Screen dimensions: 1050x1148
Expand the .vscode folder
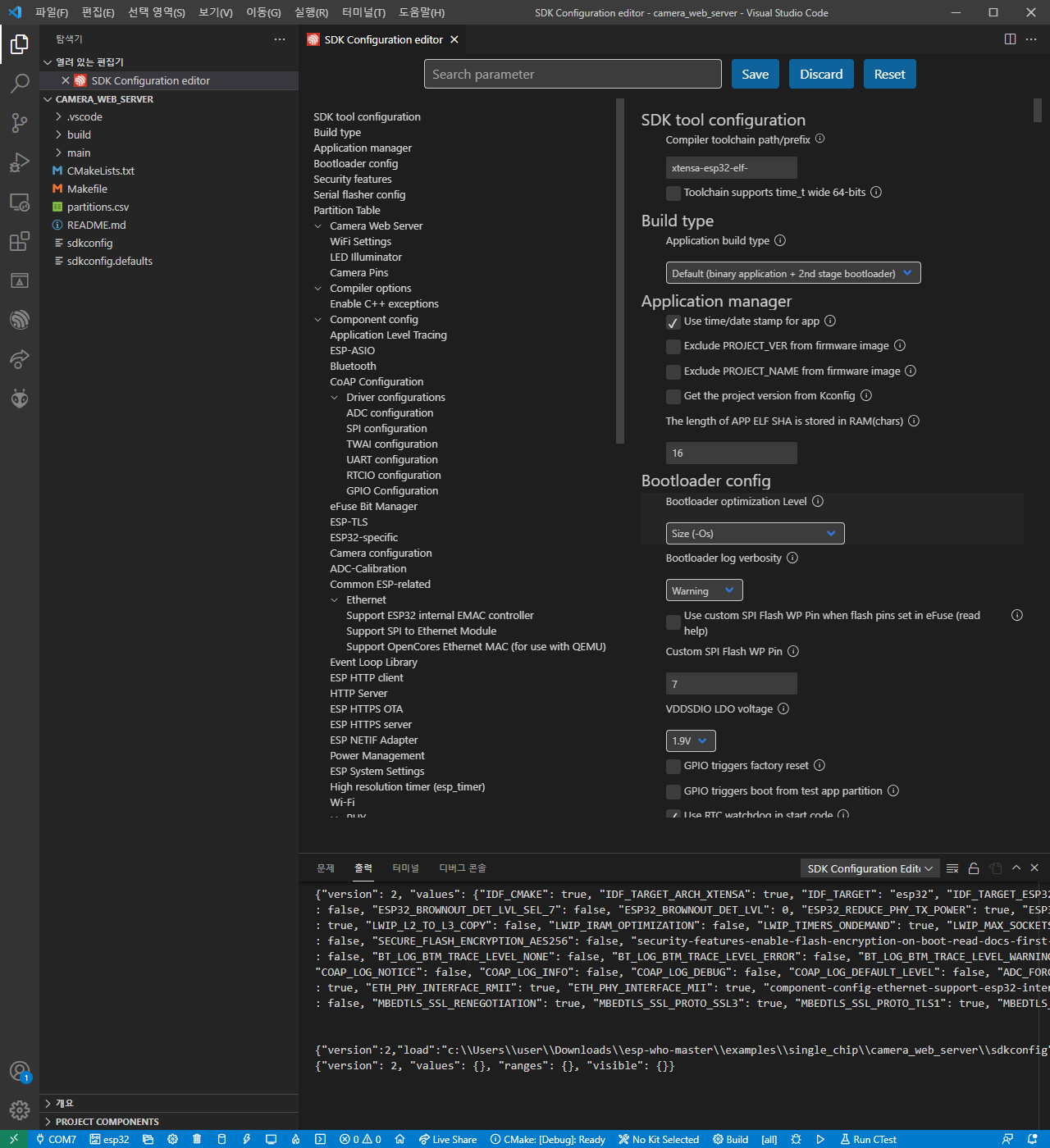coord(170,117)
